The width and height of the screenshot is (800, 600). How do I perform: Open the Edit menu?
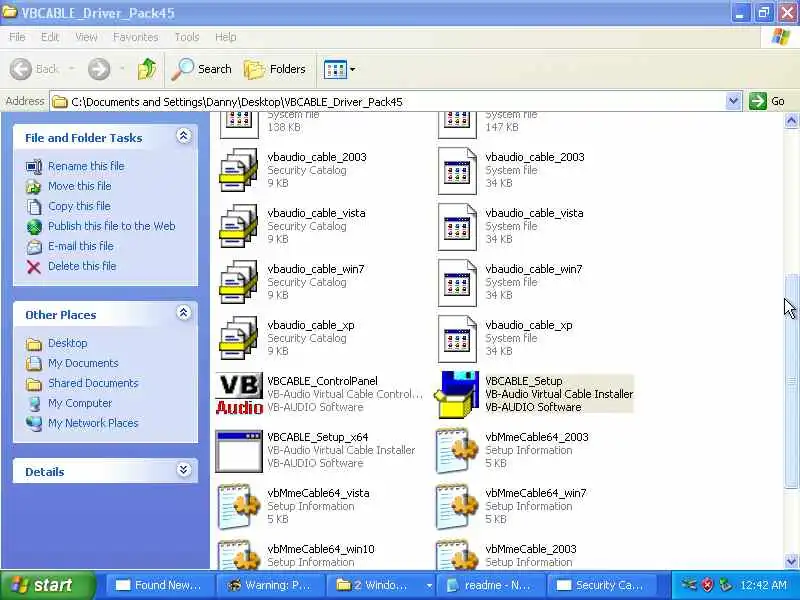pyautogui.click(x=50, y=37)
